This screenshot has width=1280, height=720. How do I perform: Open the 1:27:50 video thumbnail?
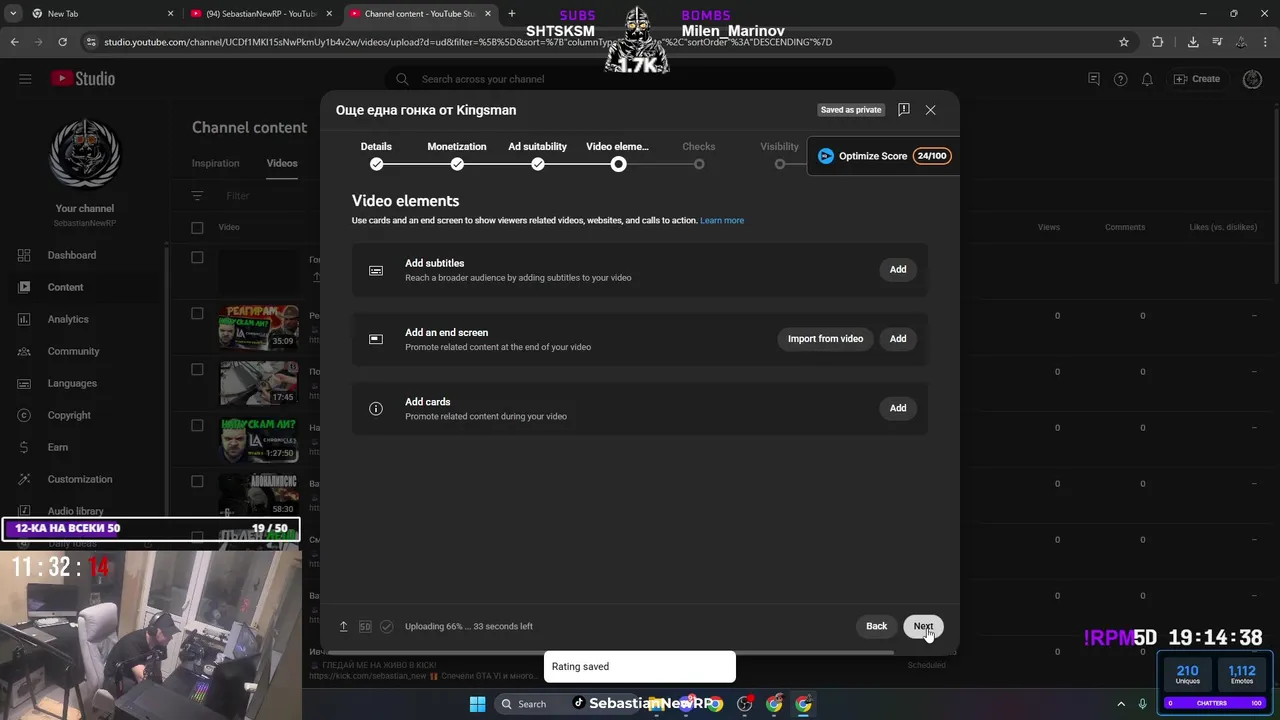[258, 439]
